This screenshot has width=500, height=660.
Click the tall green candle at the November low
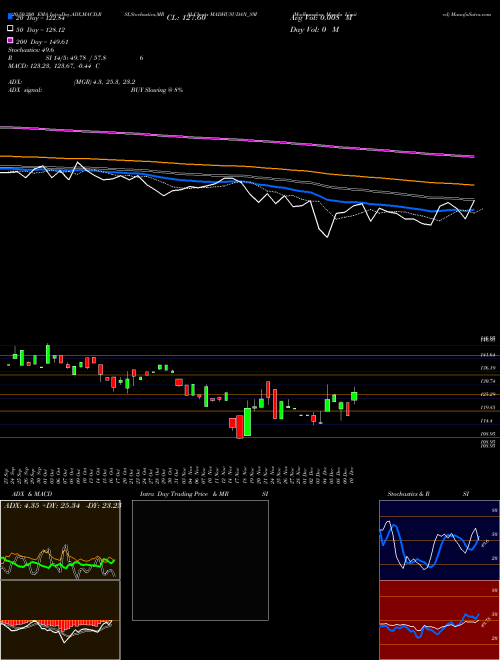coord(247,422)
